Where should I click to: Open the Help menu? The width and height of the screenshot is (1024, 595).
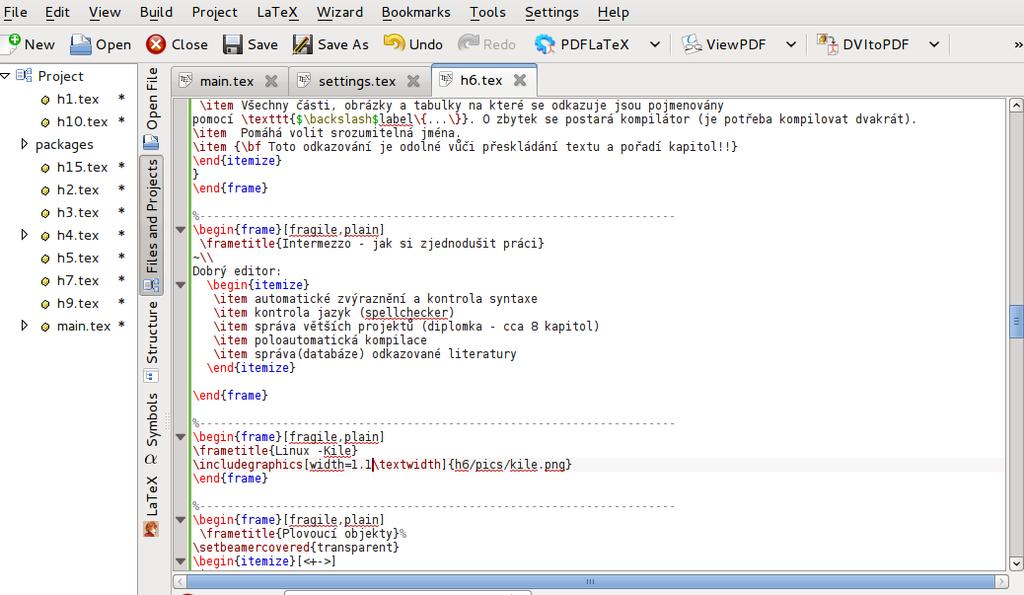click(x=613, y=12)
